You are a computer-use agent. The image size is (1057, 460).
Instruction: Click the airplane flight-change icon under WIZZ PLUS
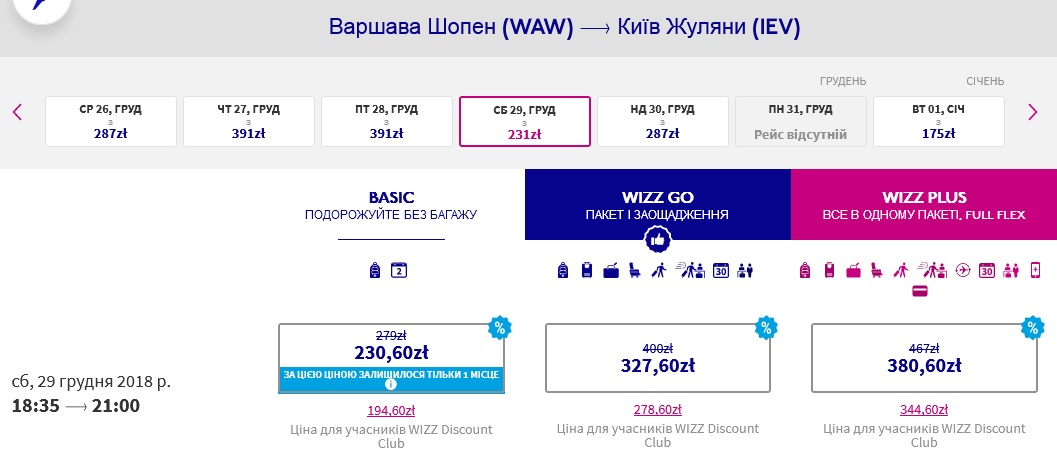[x=963, y=270]
